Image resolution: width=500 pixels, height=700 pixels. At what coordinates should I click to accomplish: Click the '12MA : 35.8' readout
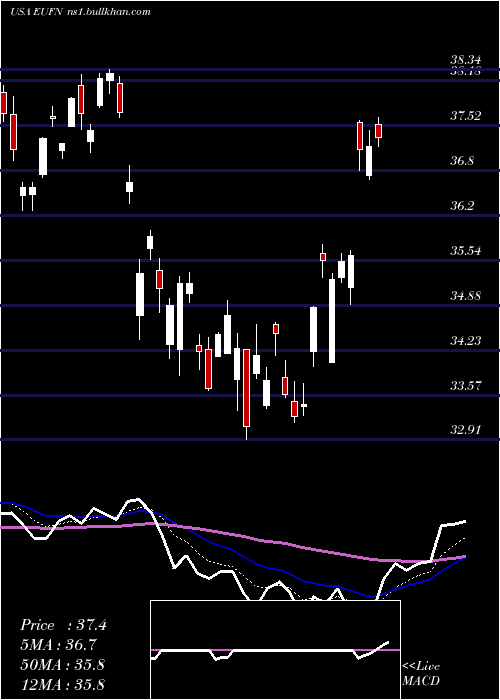point(62,684)
